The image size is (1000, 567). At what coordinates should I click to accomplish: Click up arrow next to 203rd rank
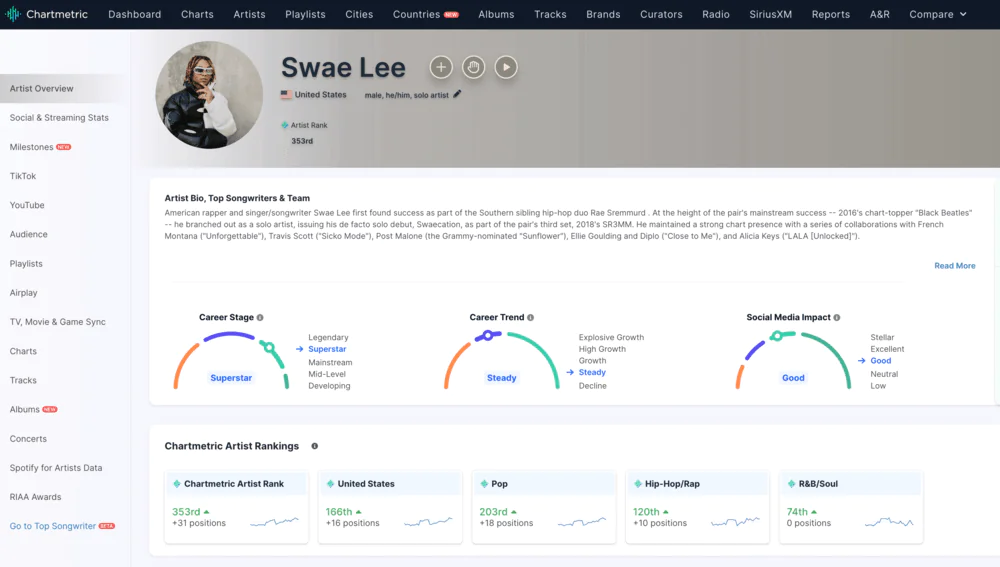click(x=513, y=512)
